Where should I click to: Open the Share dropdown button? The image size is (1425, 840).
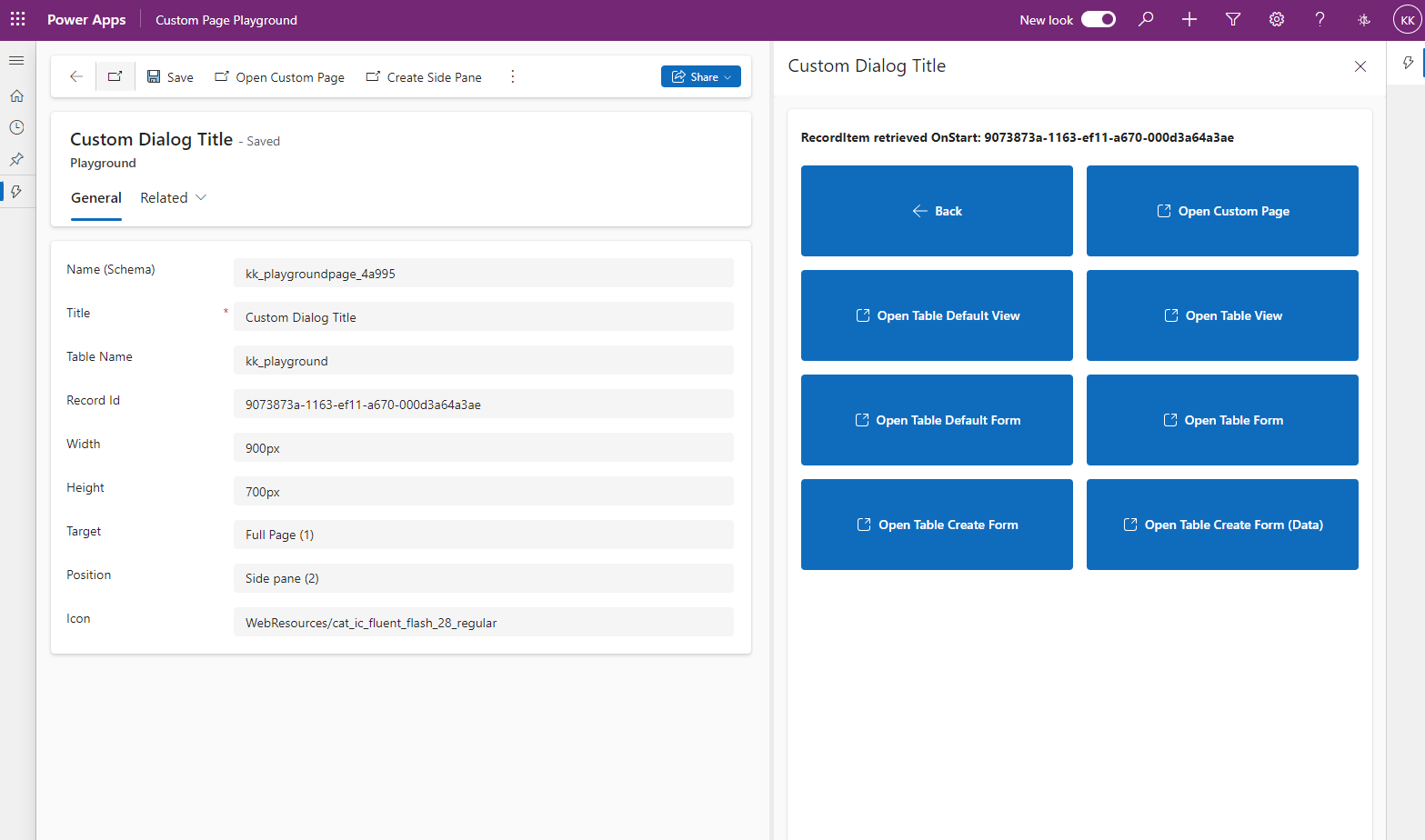tap(700, 76)
